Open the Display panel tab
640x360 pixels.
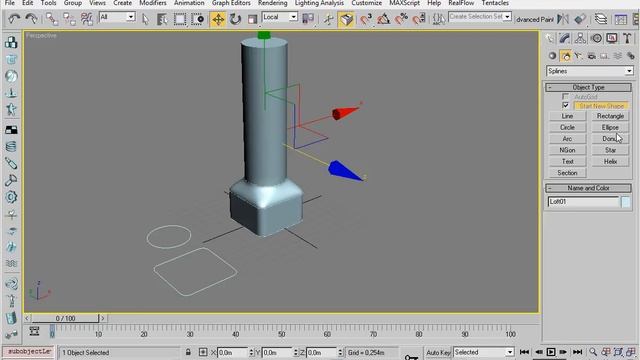click(611, 38)
